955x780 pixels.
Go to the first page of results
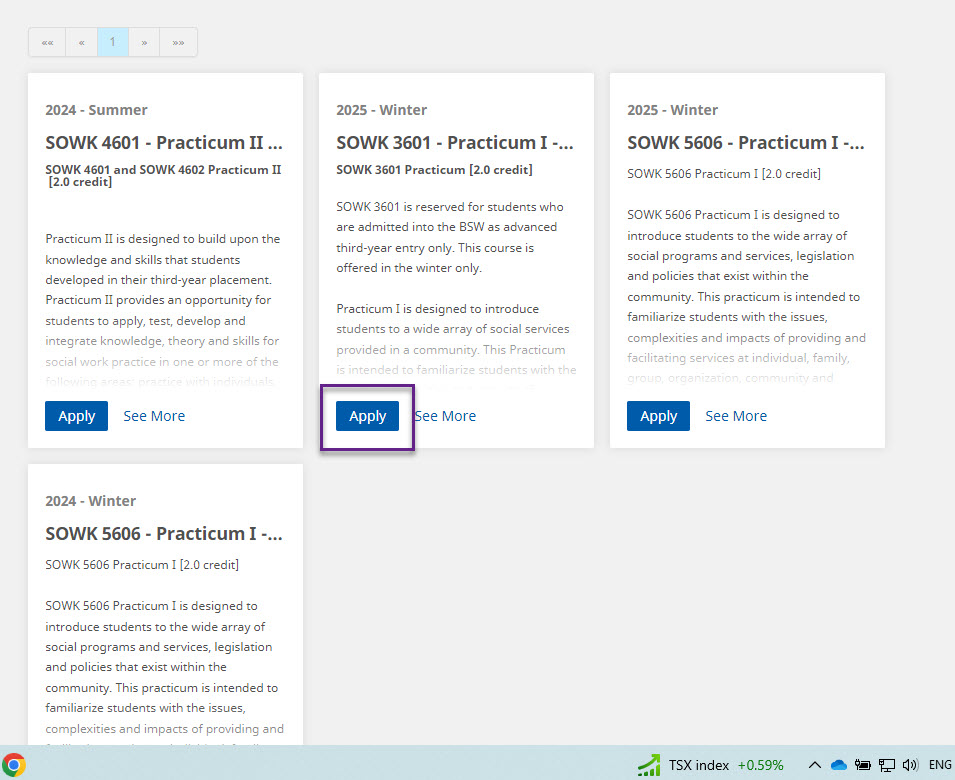tap(47, 42)
